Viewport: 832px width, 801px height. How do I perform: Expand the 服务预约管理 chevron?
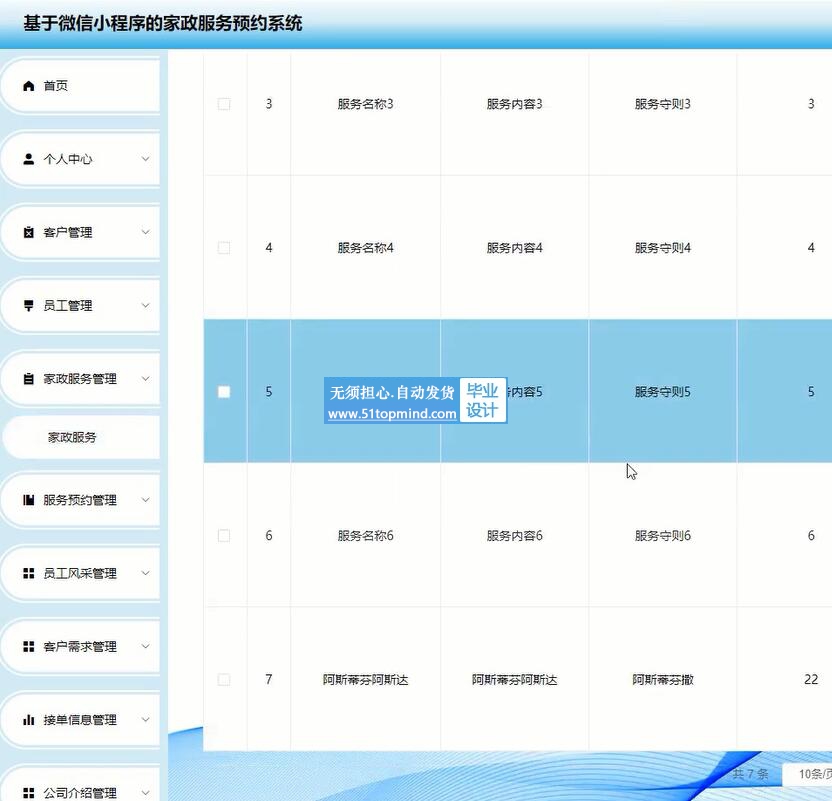point(145,500)
